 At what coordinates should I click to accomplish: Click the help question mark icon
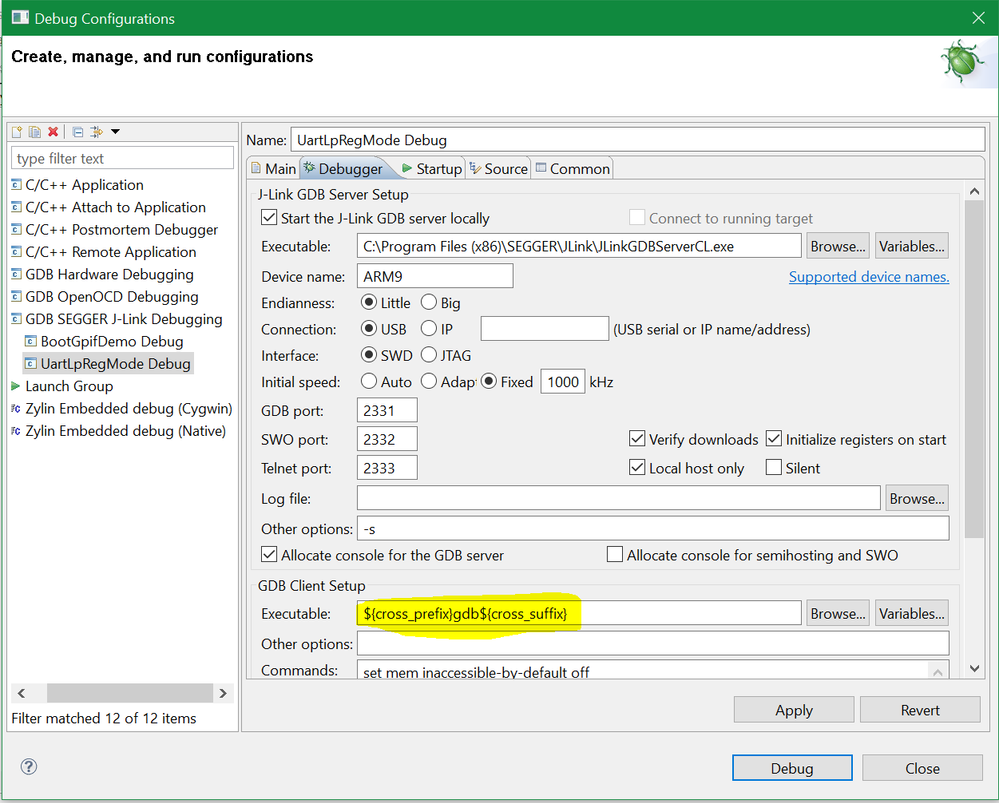pyautogui.click(x=28, y=767)
